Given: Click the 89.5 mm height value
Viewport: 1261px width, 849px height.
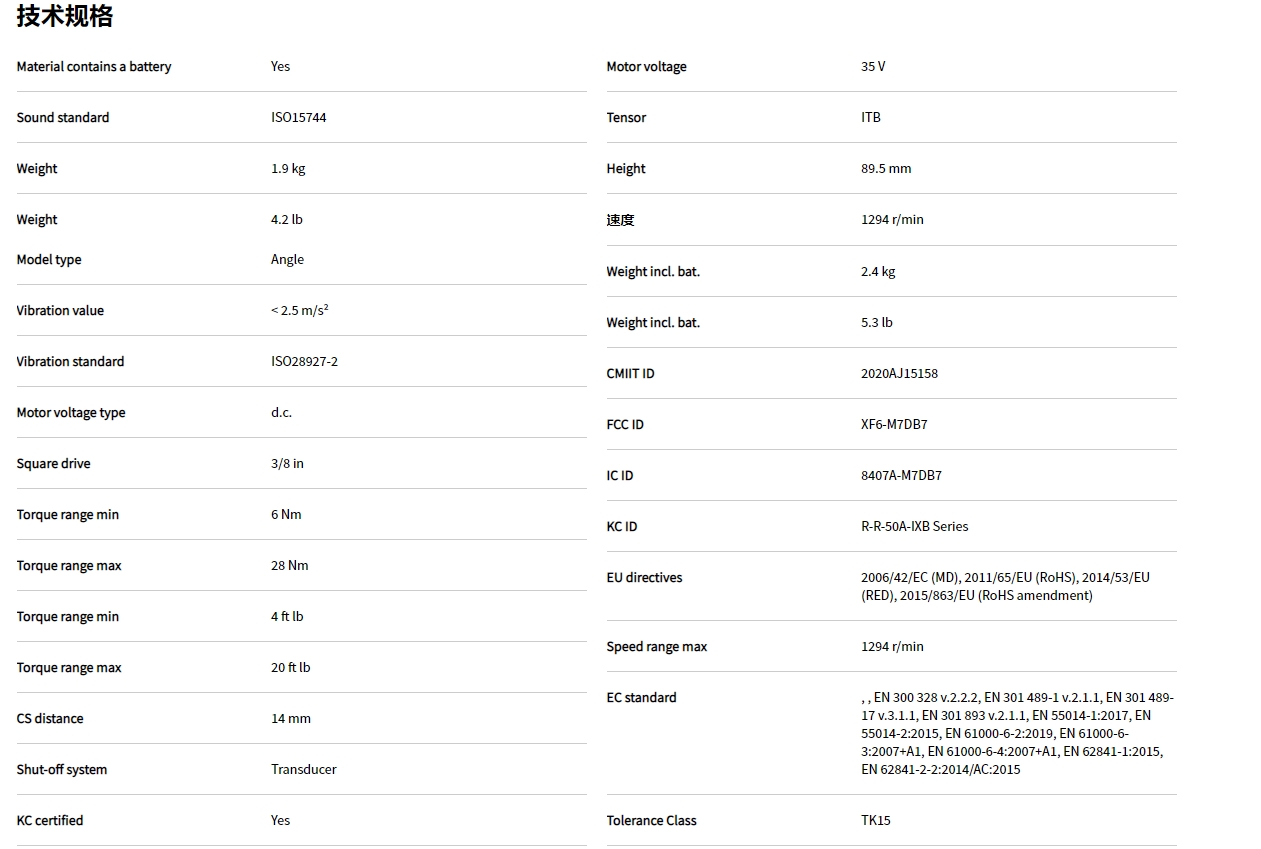Looking at the screenshot, I should tap(886, 169).
